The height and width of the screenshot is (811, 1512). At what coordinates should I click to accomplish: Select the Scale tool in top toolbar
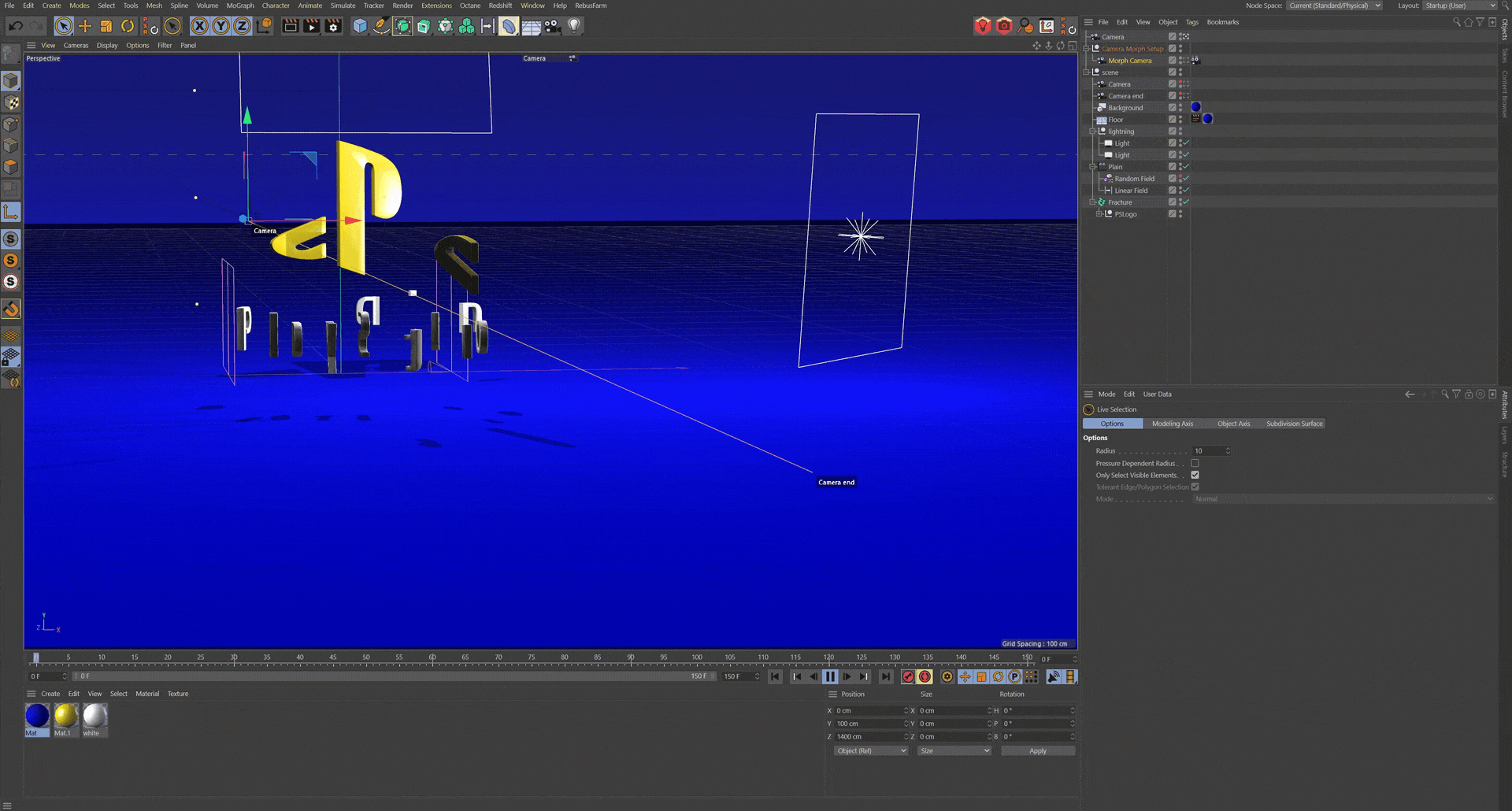coord(106,26)
